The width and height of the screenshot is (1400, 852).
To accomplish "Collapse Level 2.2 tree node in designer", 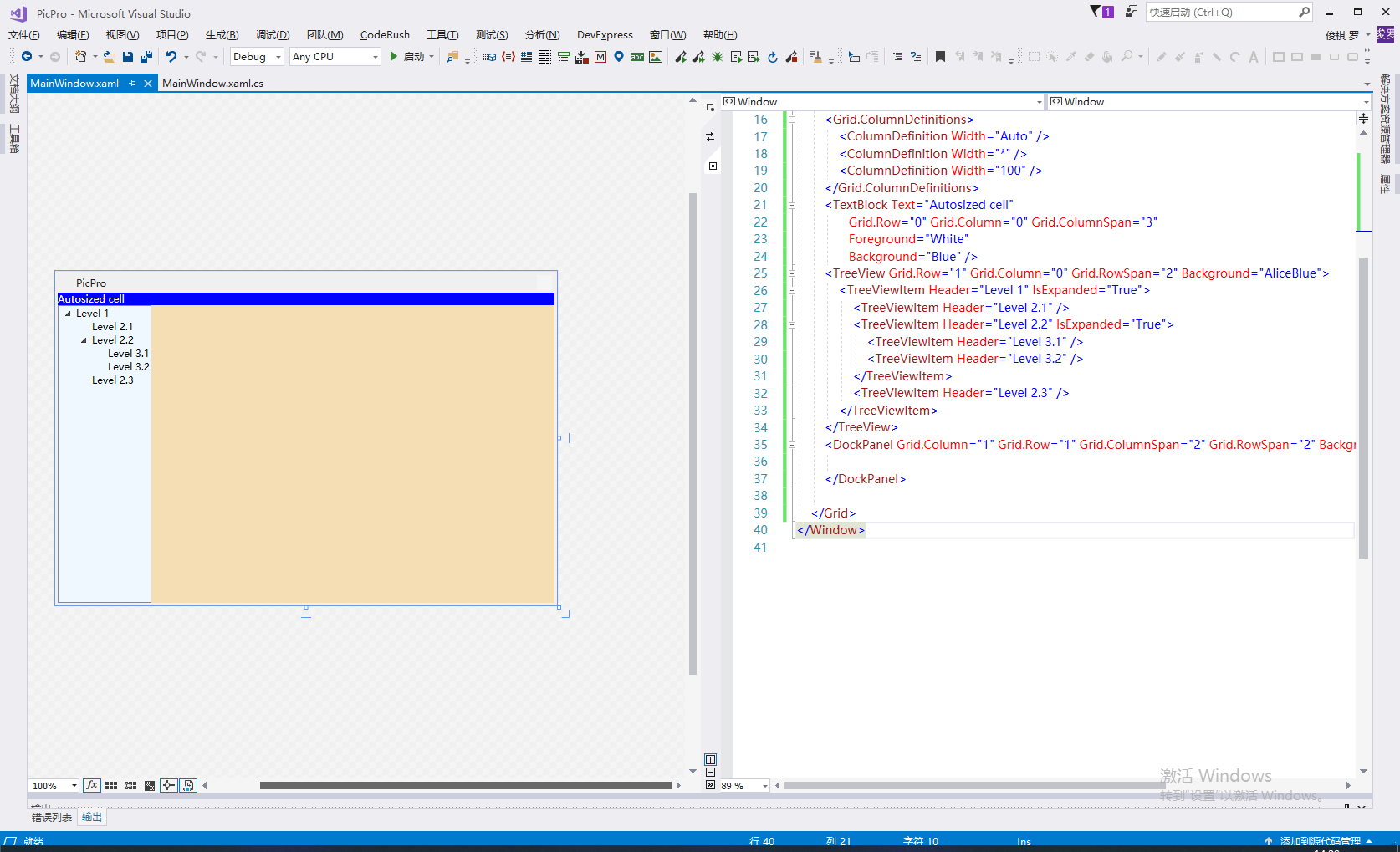I will pos(84,340).
